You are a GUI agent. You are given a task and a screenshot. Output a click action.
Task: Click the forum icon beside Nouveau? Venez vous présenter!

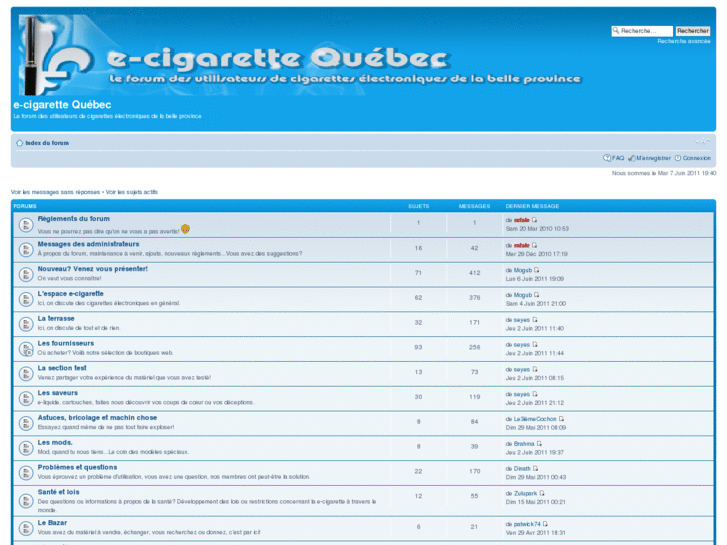(x=26, y=275)
